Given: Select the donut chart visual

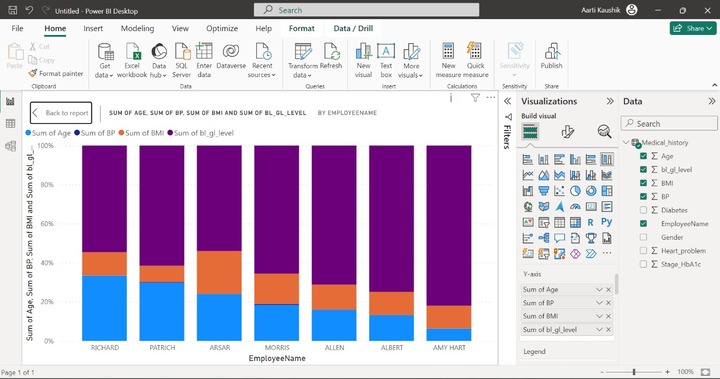Looking at the screenshot, I should 591,191.
